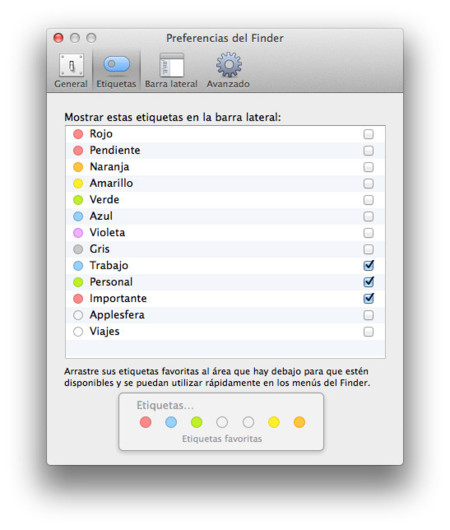Screen dimensions: 450x530
Task: Disable the Importante tag checkbox
Action: [369, 298]
